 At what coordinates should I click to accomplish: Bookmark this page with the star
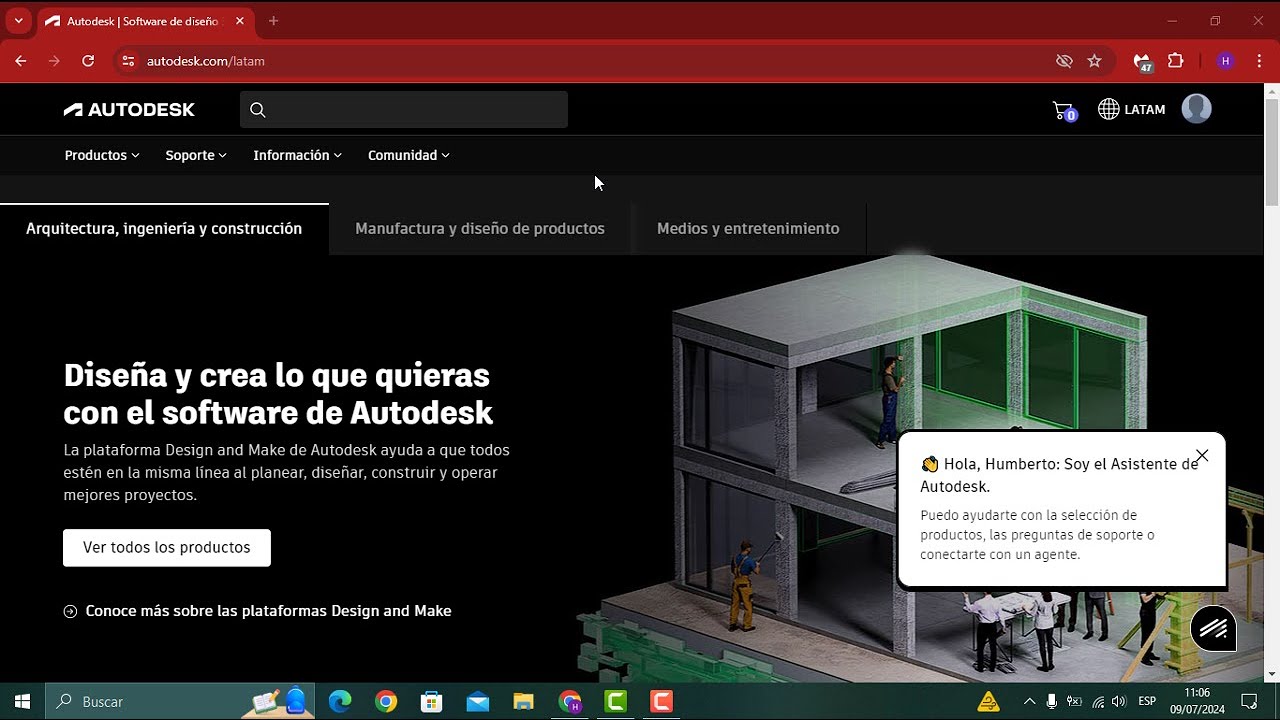1094,61
